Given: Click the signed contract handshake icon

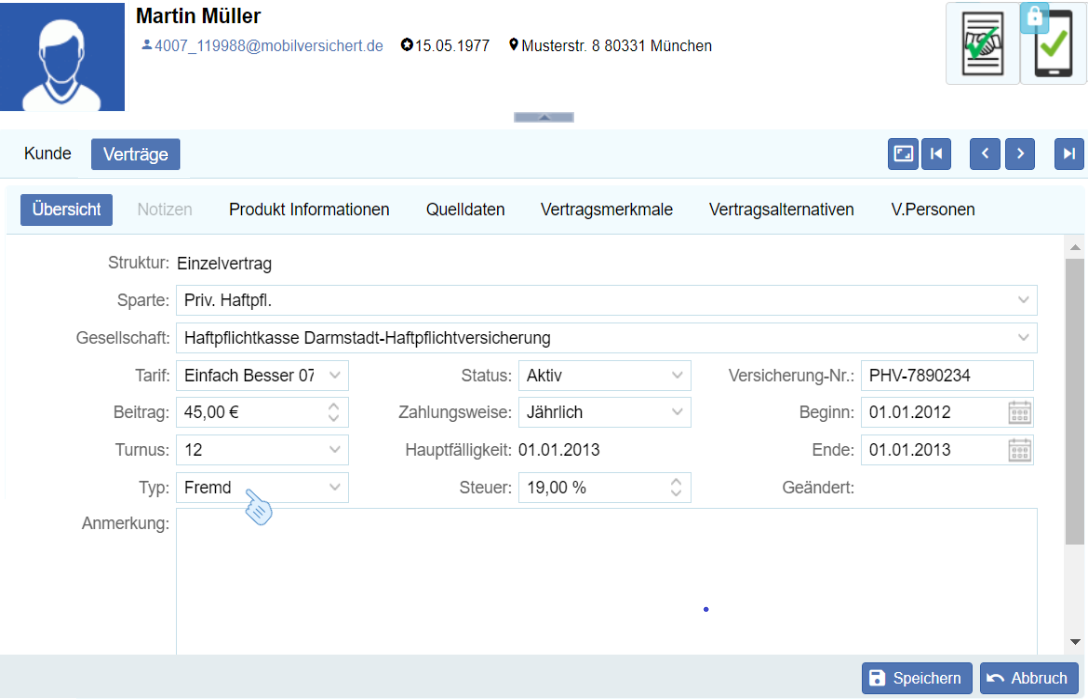Looking at the screenshot, I should coord(982,44).
